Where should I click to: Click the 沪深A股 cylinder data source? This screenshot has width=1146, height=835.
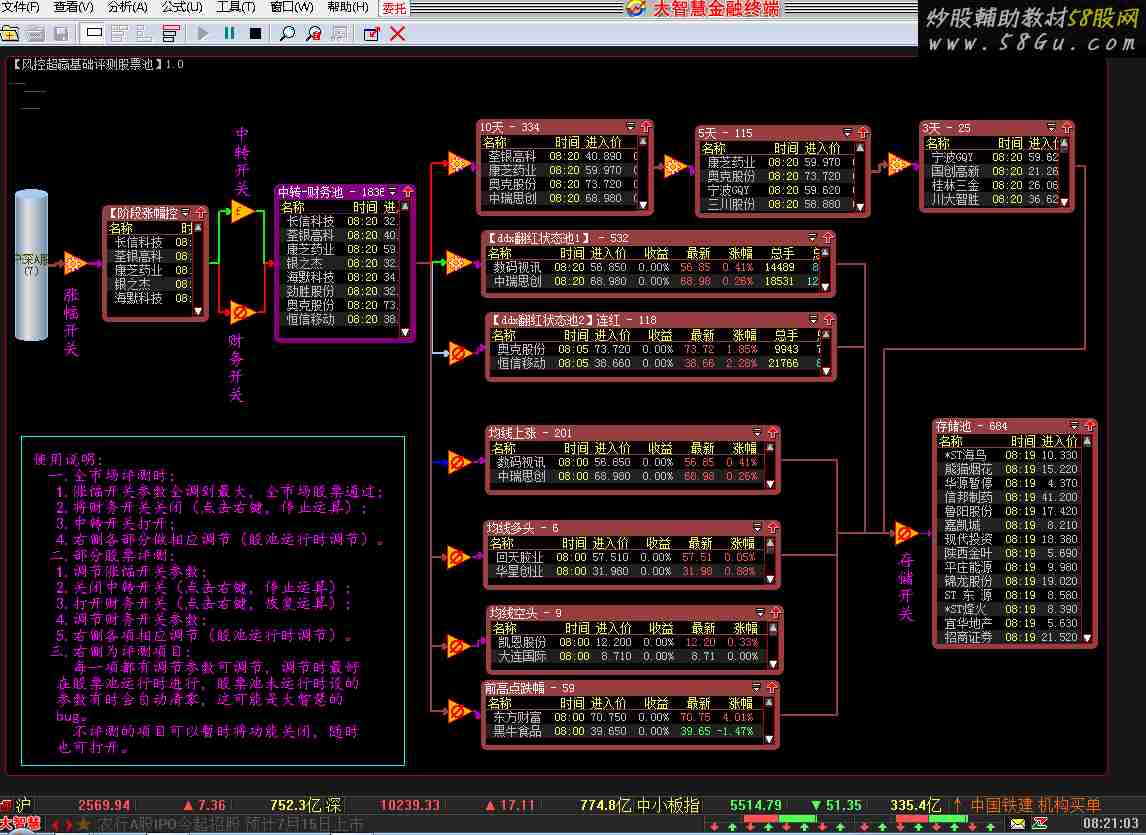(x=31, y=265)
